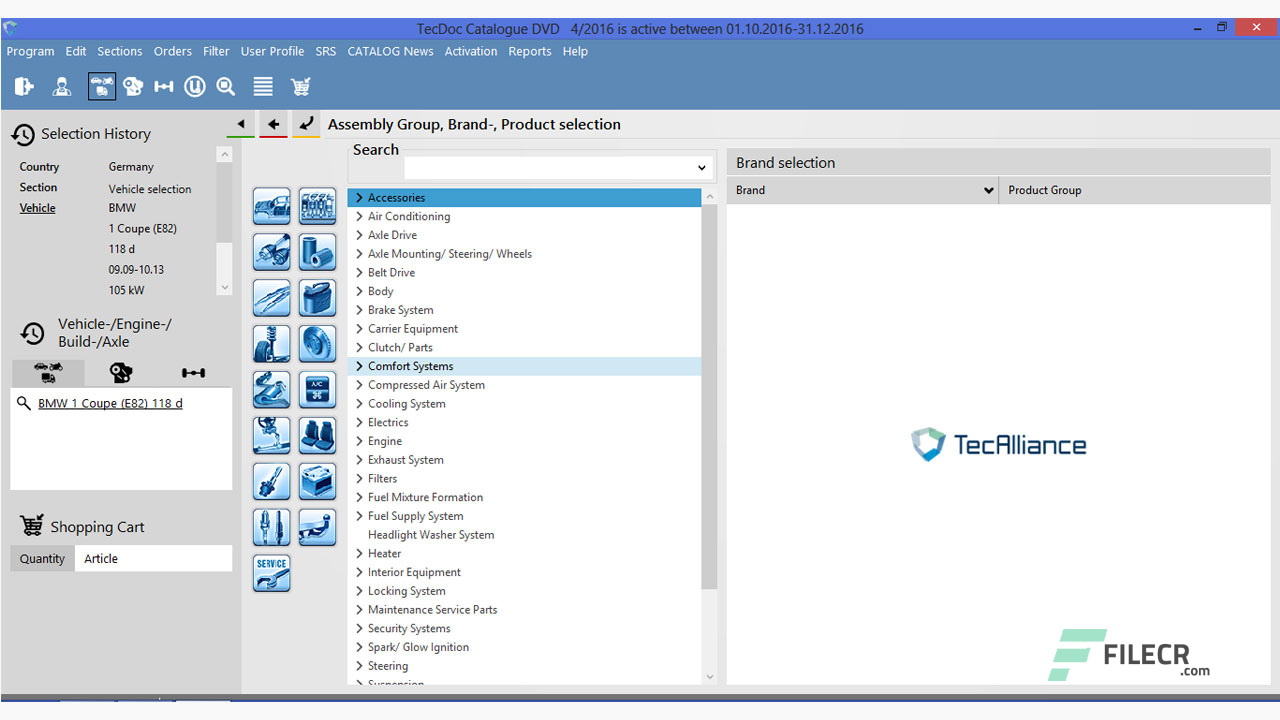Select the belt drive assembly group icon
The width and height of the screenshot is (1280, 720).
[x=272, y=390]
